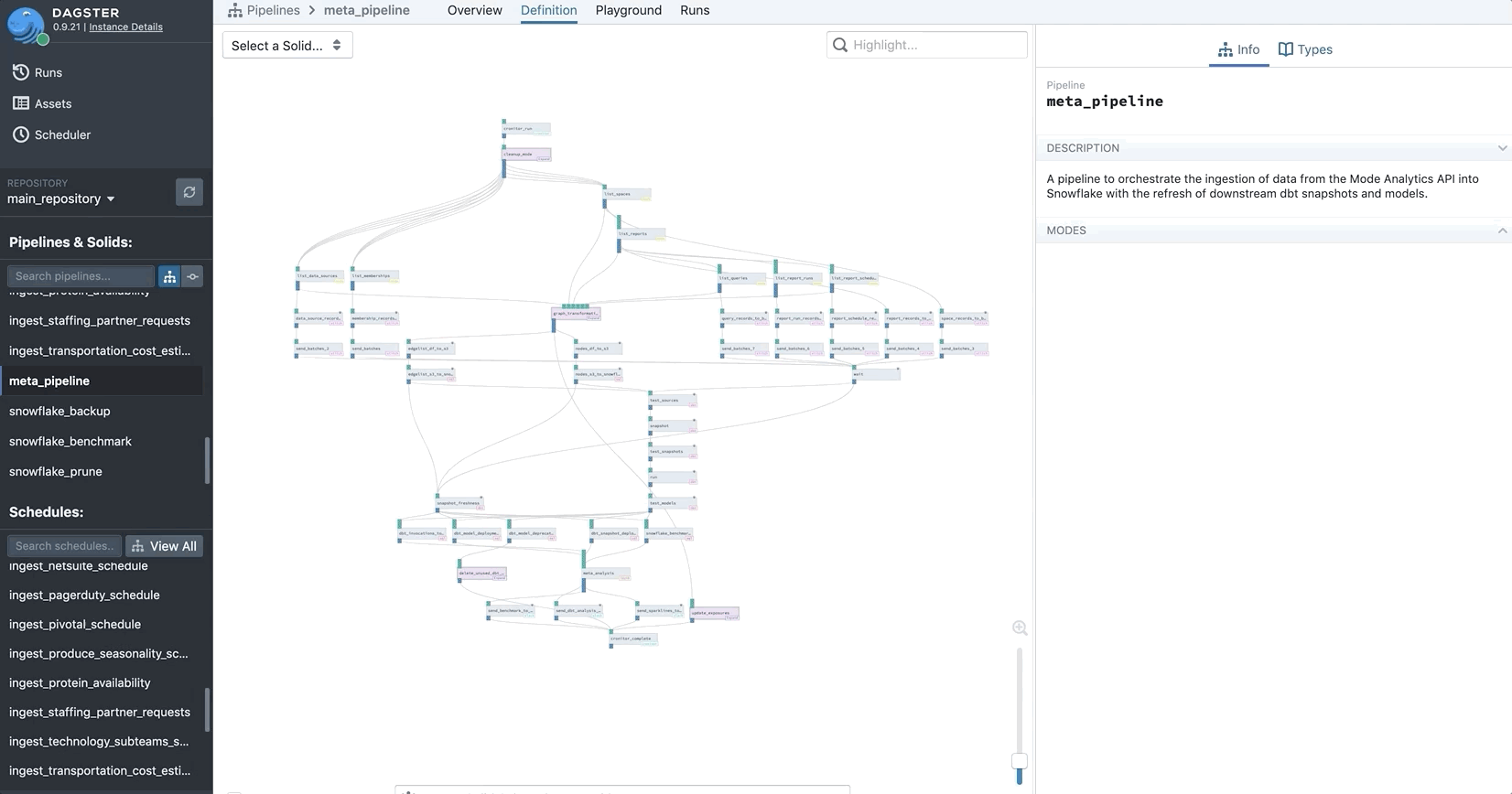This screenshot has width=1512, height=794.
Task: Reload the repository with the refresh icon
Action: coord(189,192)
